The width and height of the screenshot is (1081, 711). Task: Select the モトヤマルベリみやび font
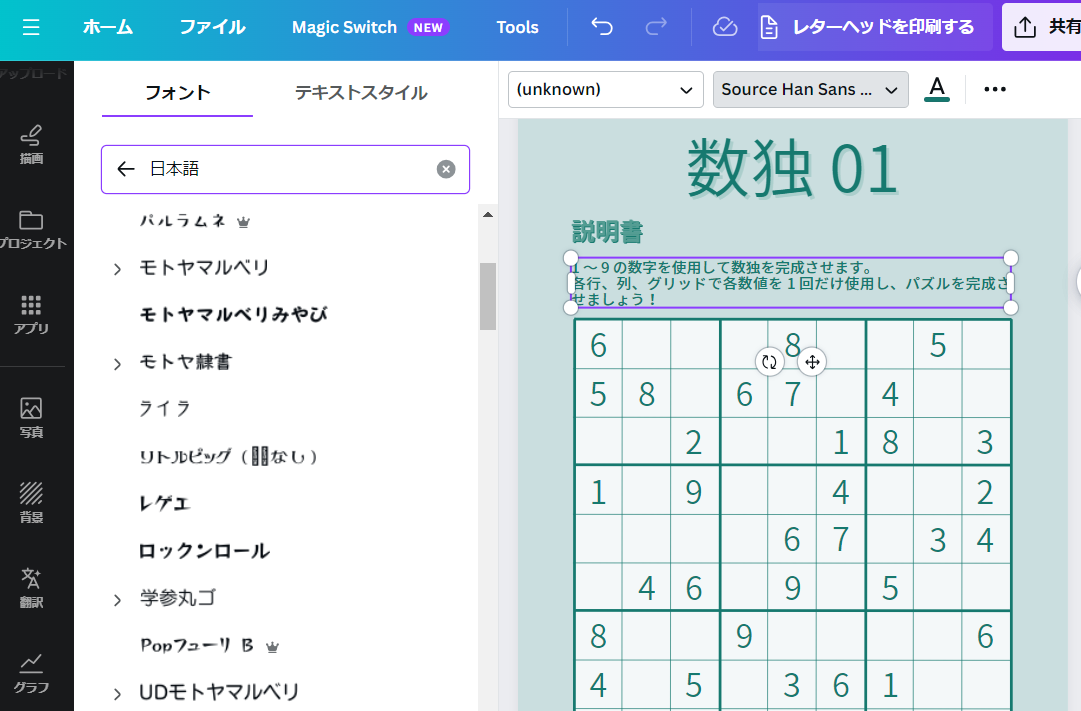pyautogui.click(x=233, y=314)
